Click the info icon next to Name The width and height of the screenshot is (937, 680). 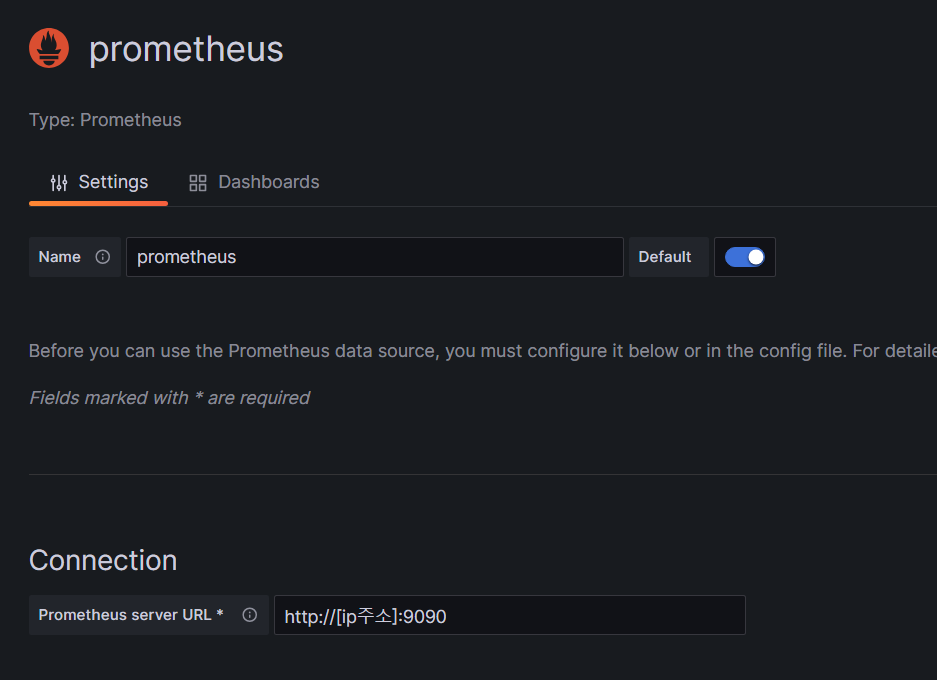[103, 257]
